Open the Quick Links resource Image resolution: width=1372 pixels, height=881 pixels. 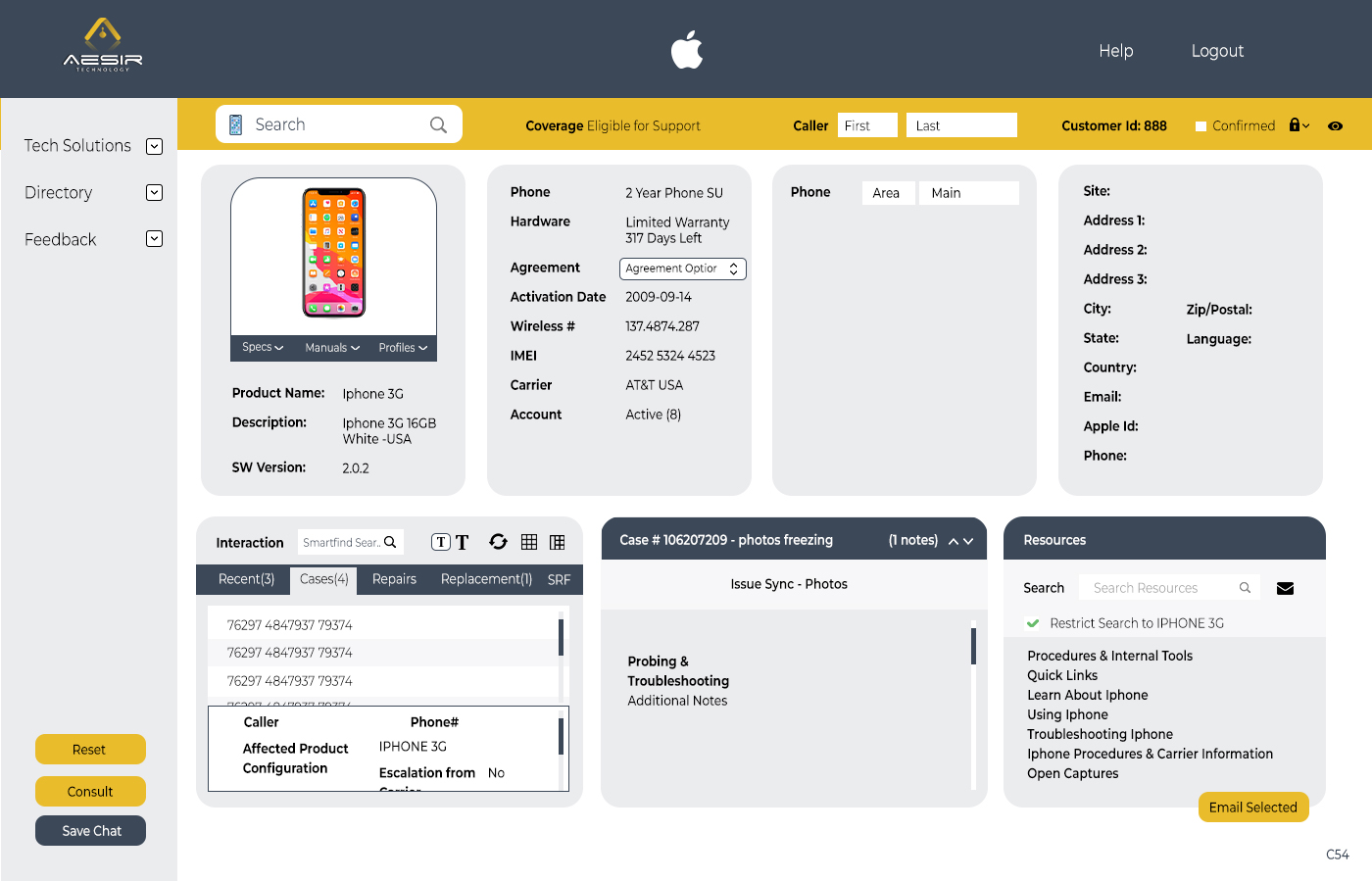pos(1062,675)
